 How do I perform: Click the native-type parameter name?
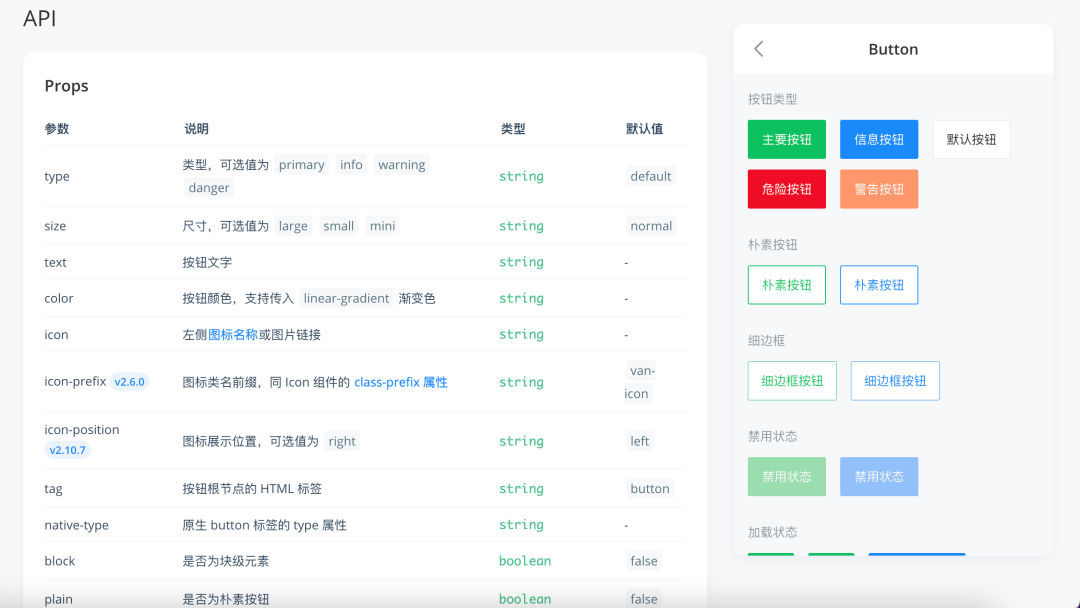point(76,525)
